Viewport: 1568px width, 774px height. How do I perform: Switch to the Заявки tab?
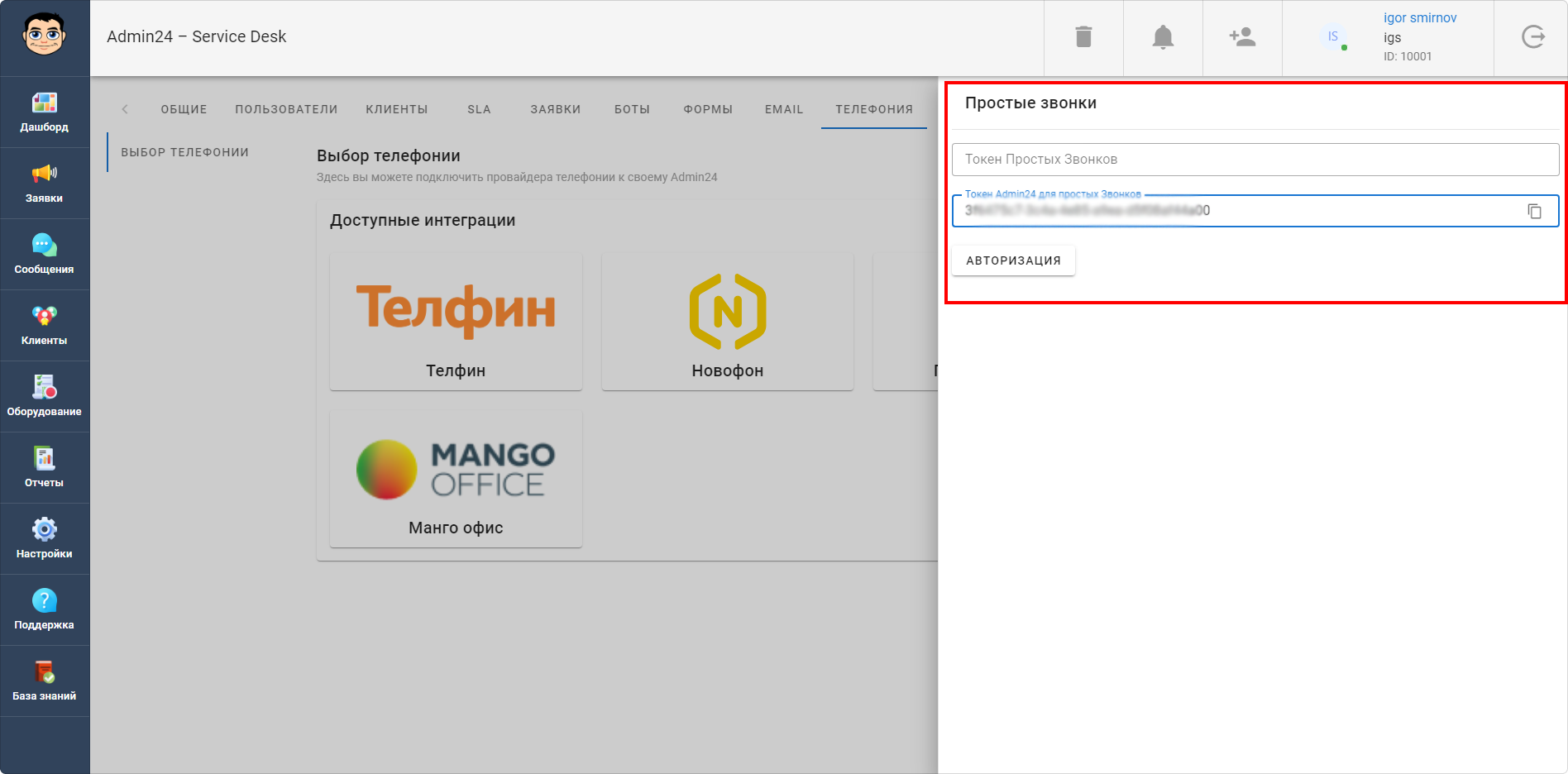(x=556, y=109)
